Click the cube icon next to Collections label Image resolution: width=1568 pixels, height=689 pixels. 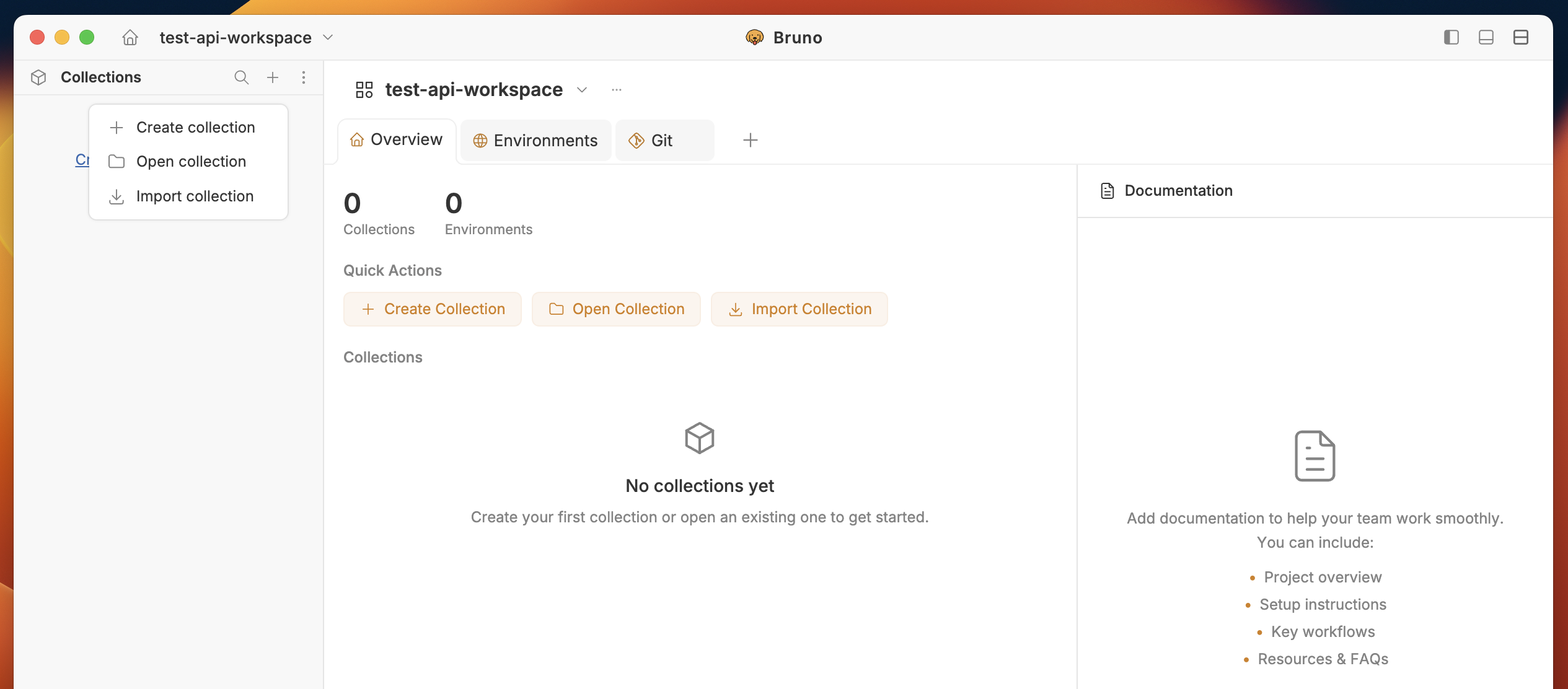tap(38, 77)
